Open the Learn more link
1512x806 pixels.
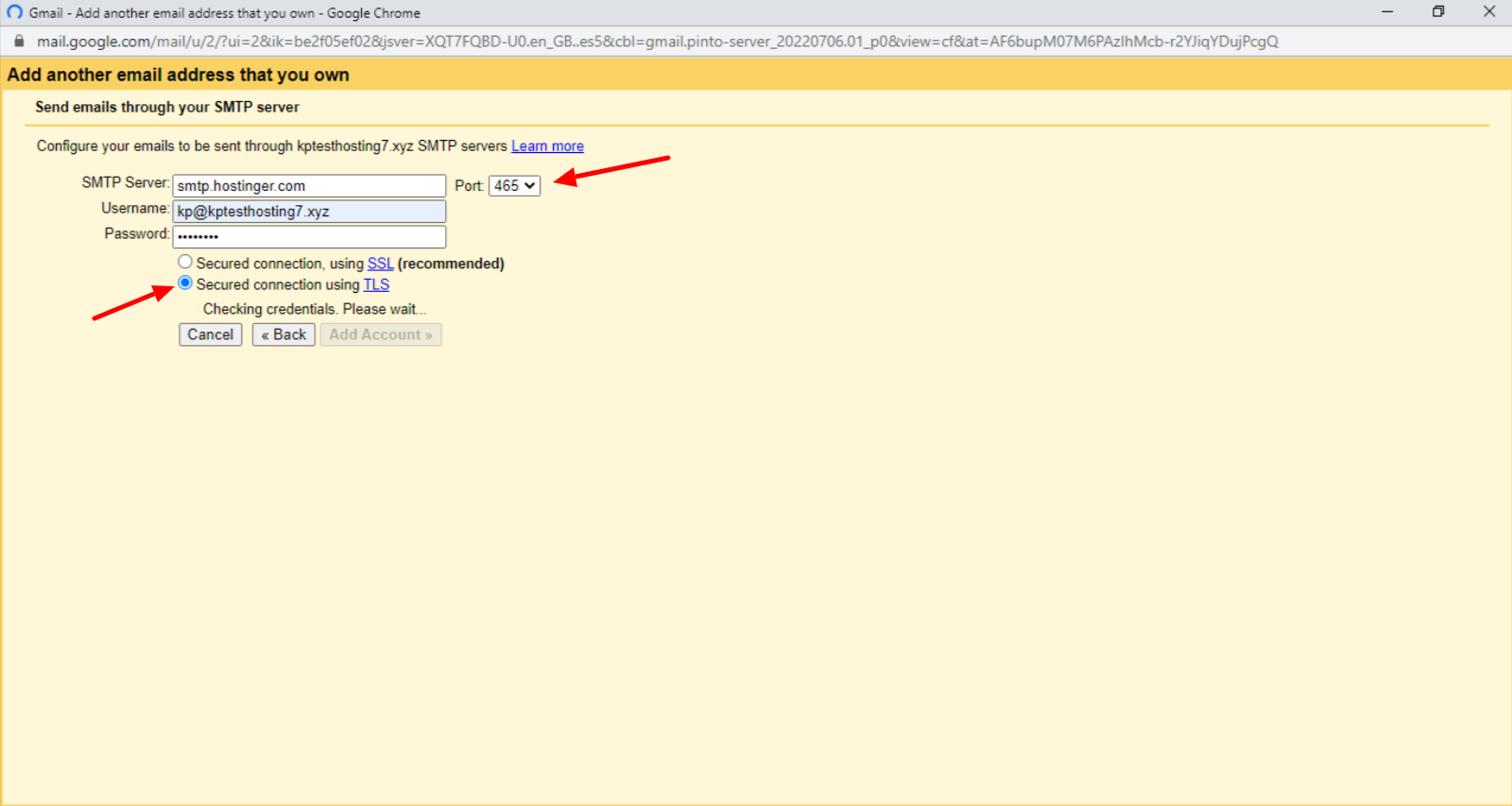point(547,146)
